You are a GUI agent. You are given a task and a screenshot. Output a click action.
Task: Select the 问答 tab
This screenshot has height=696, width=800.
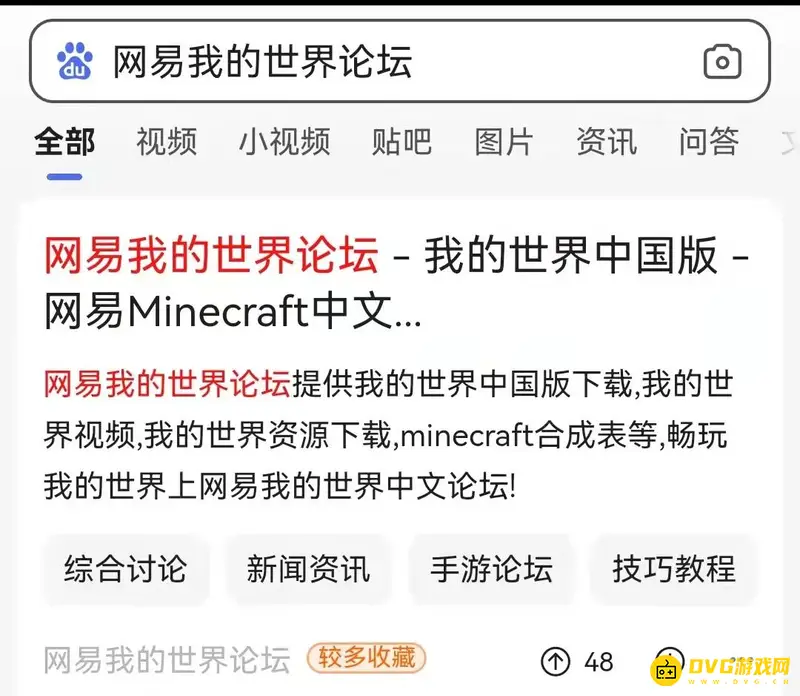click(x=709, y=141)
